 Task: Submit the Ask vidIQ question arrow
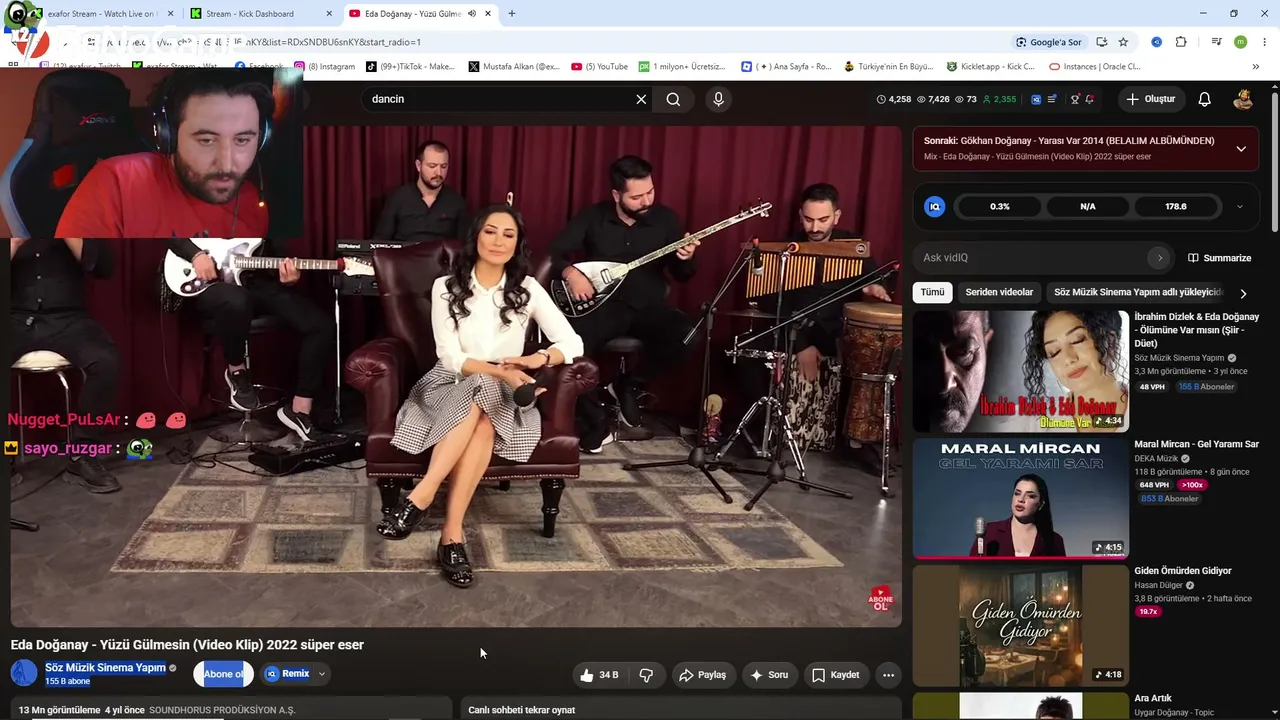1160,258
